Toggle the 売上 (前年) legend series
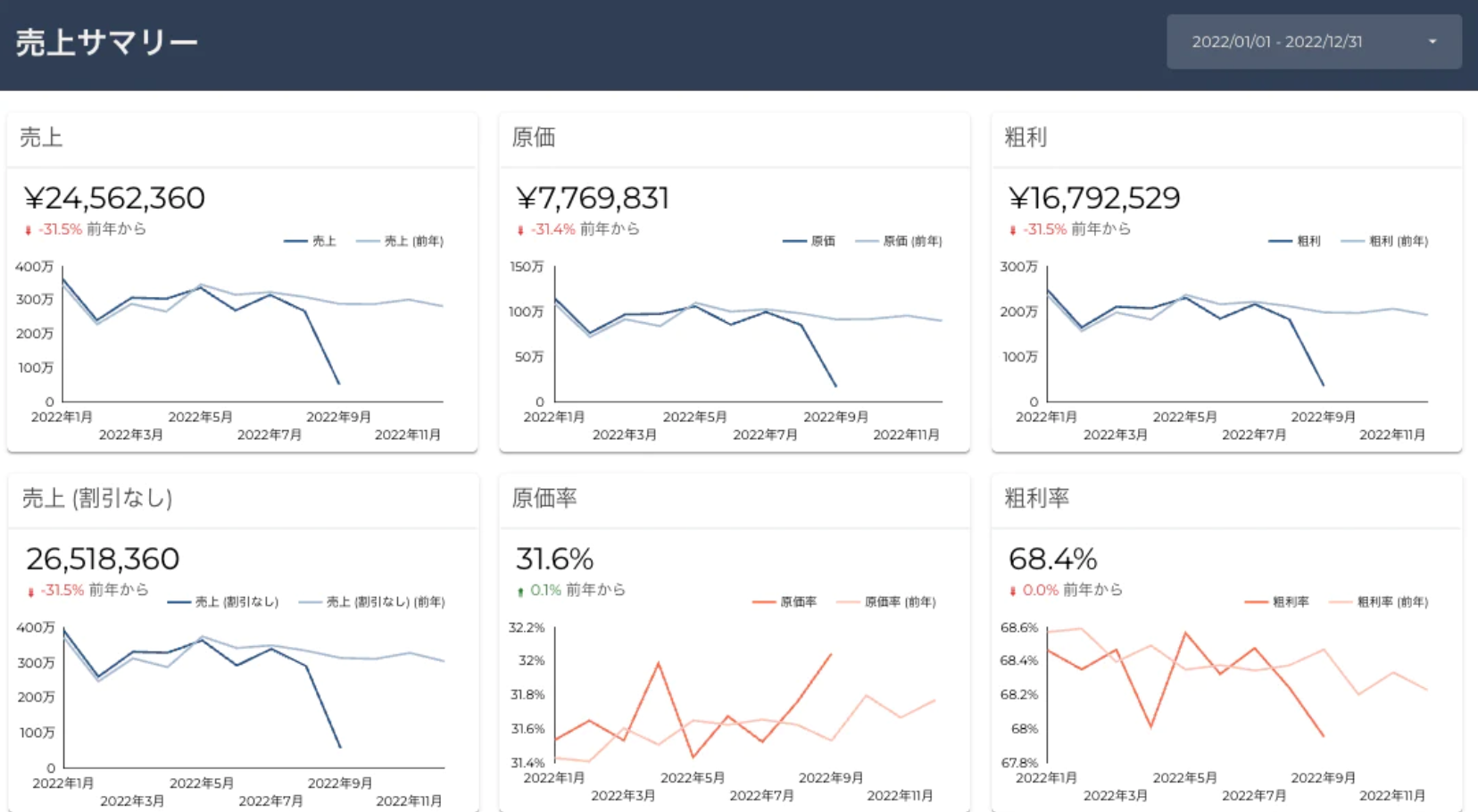This screenshot has width=1478, height=812. pyautogui.click(x=400, y=241)
